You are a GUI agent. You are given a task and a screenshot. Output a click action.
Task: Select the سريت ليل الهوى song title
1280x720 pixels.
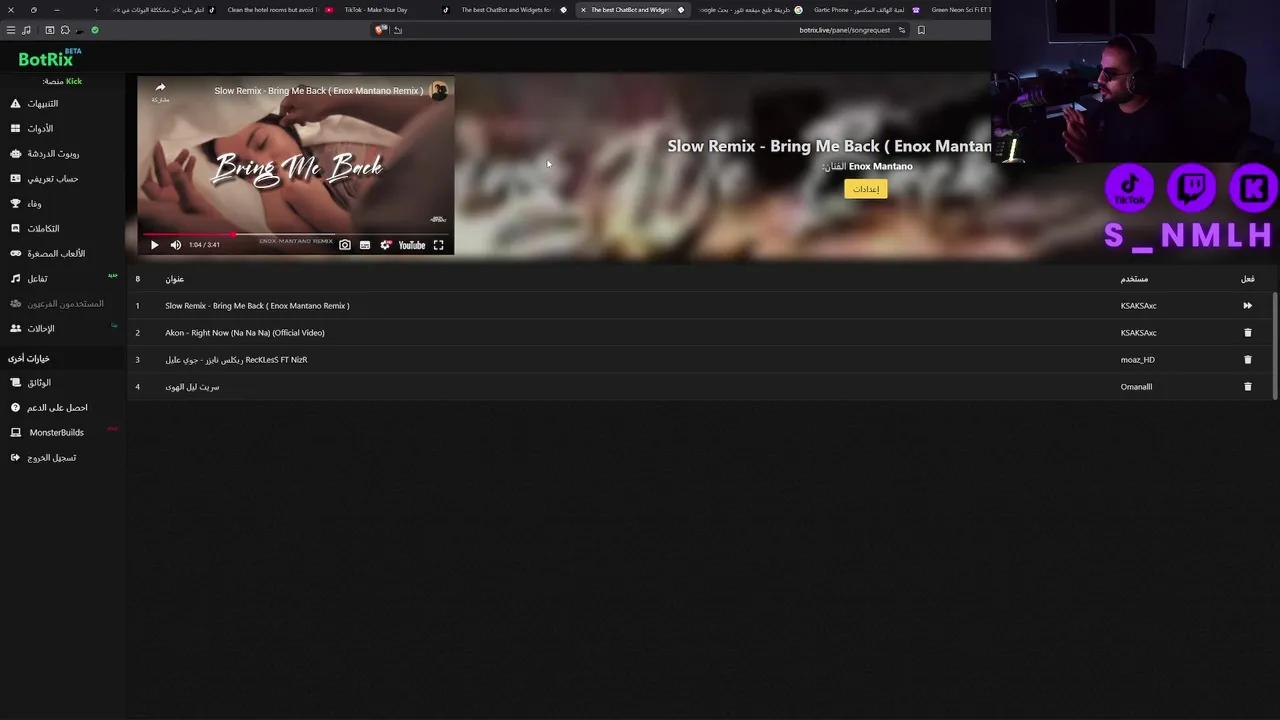192,387
